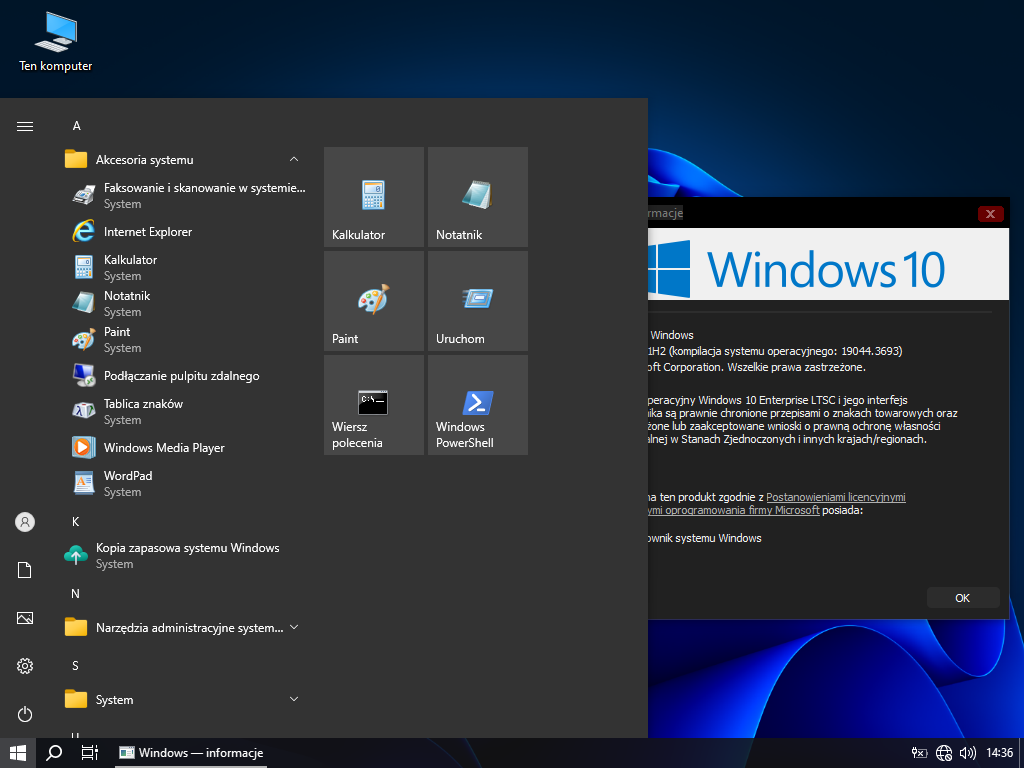Launch Windows Media Player
The image size is (1024, 768).
(164, 448)
